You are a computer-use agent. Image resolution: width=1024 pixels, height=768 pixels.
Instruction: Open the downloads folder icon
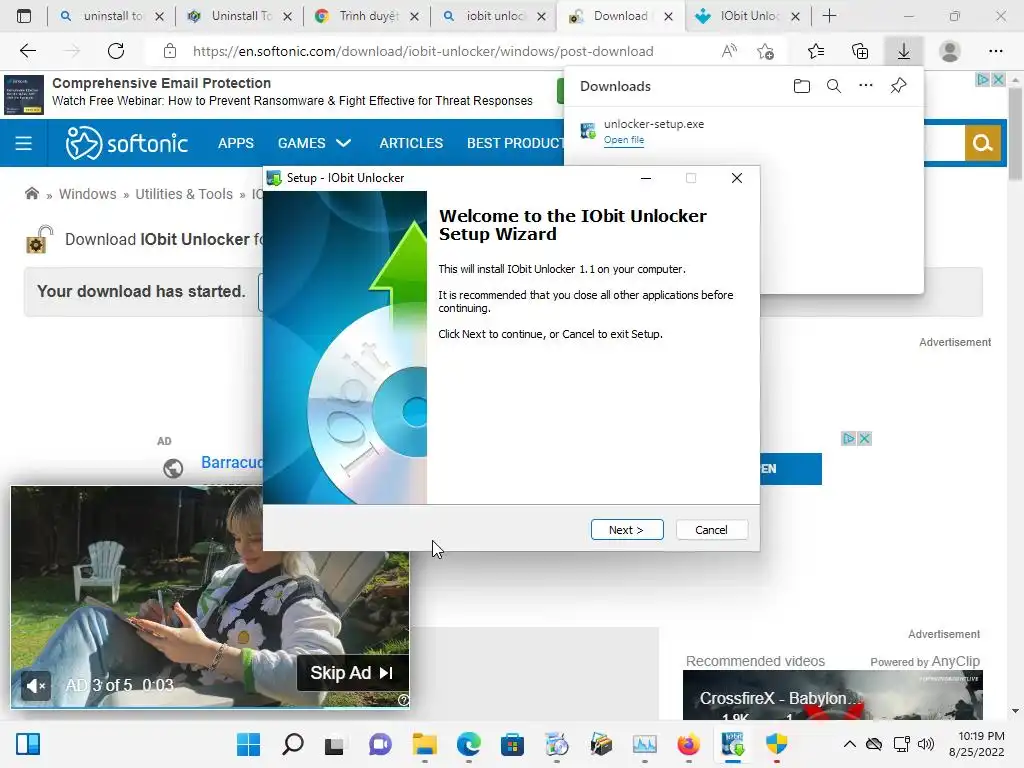[x=802, y=86]
